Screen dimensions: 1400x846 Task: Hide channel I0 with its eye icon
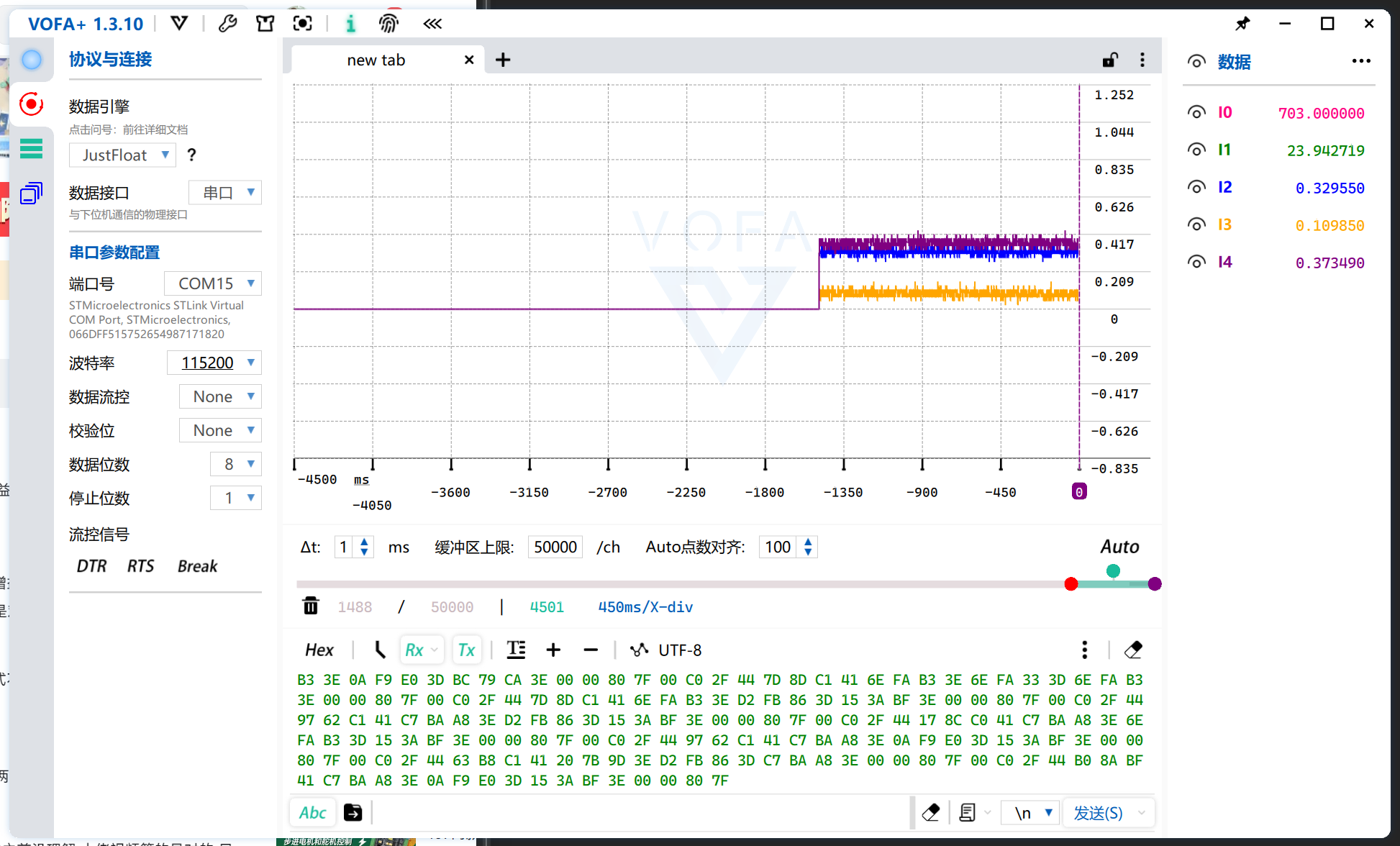tap(1196, 112)
